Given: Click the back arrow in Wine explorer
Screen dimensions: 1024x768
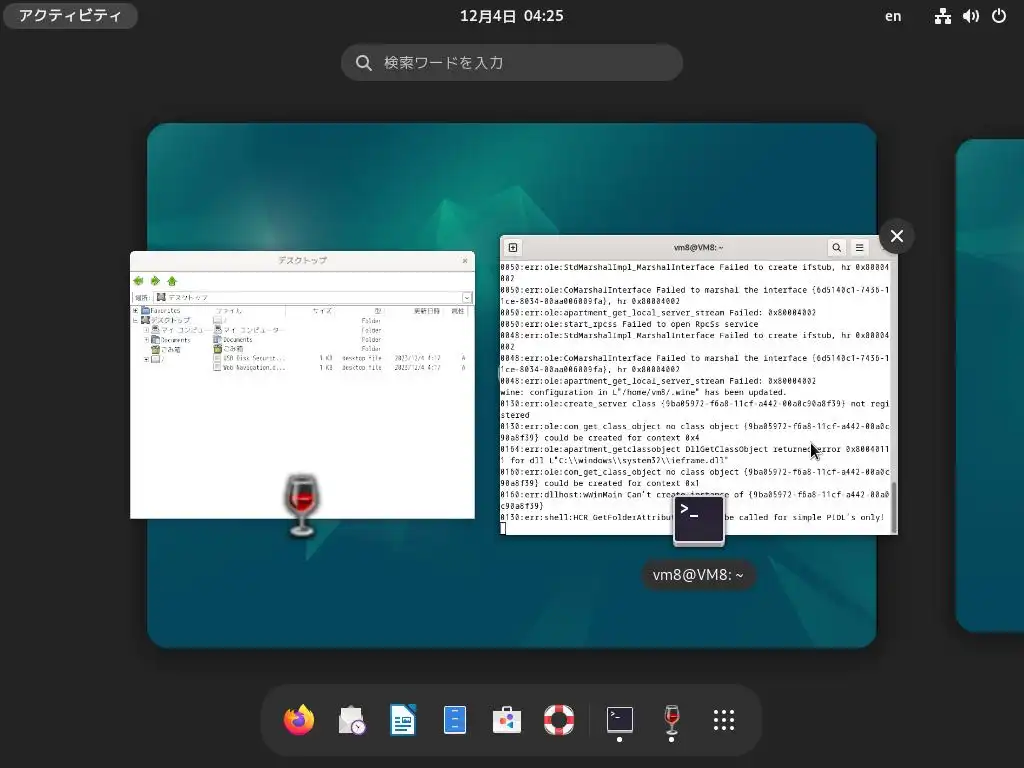Looking at the screenshot, I should [x=138, y=281].
